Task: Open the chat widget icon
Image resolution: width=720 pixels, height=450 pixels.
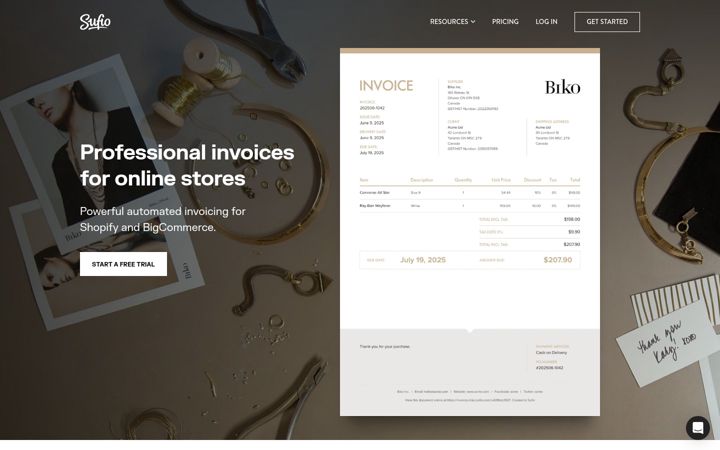Action: 698,428
